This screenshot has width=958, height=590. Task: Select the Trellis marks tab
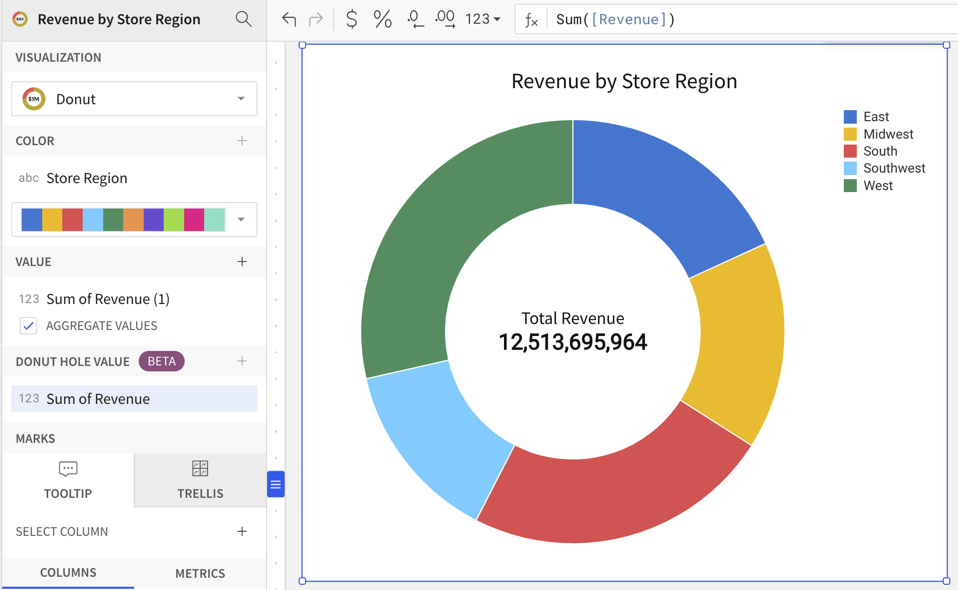point(200,480)
